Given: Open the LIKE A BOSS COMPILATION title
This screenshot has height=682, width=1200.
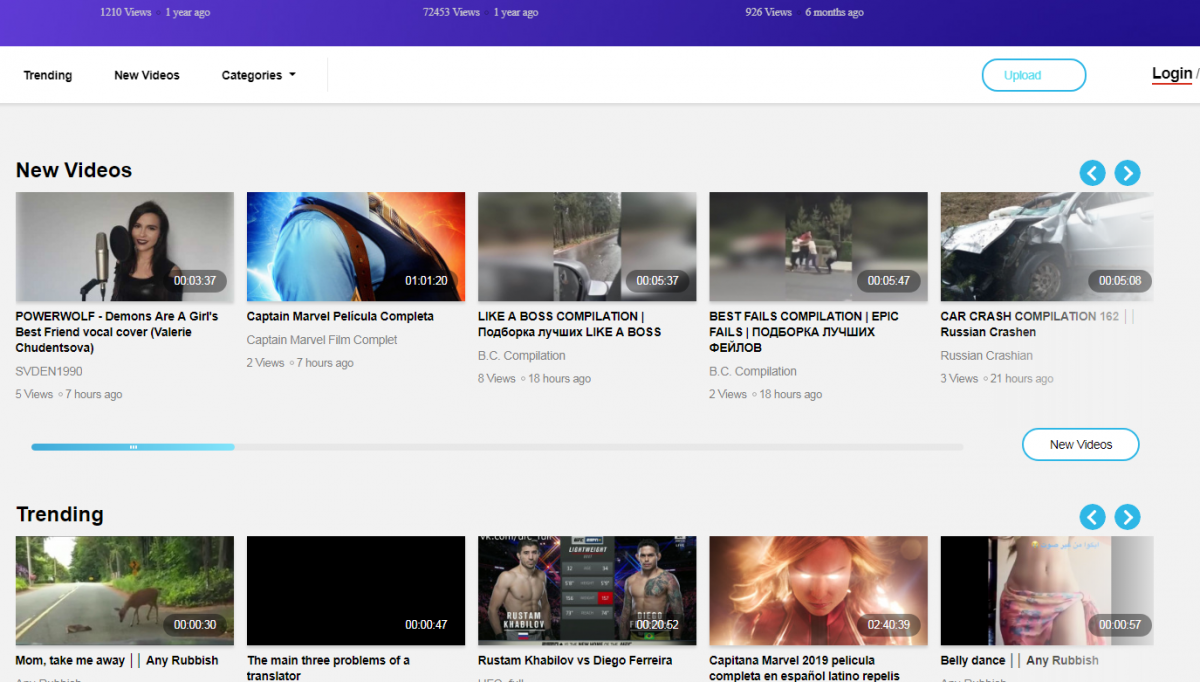Looking at the screenshot, I should tap(569, 324).
